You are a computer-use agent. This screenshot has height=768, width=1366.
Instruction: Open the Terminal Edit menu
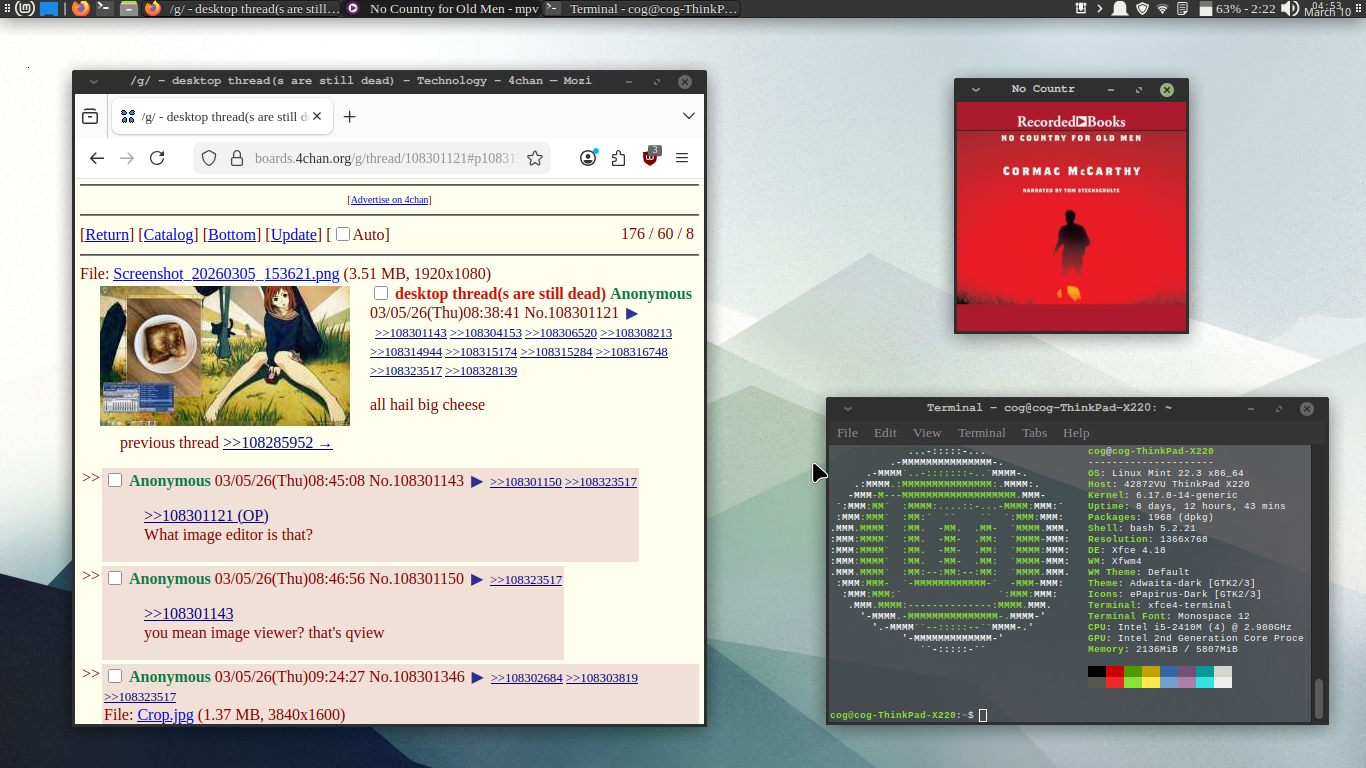pyautogui.click(x=885, y=433)
